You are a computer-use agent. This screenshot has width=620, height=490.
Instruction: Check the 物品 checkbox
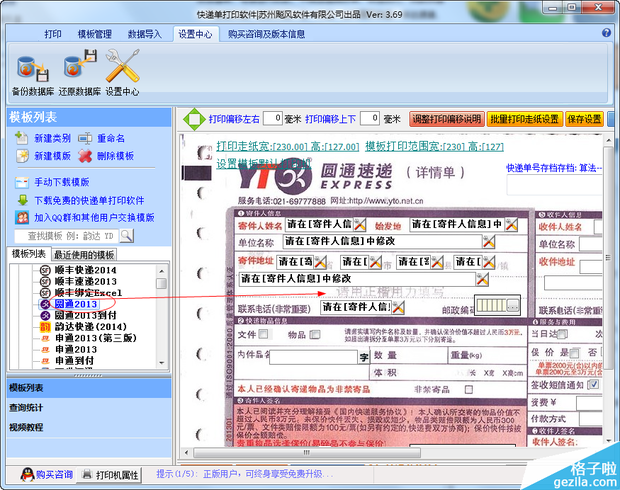point(315,335)
